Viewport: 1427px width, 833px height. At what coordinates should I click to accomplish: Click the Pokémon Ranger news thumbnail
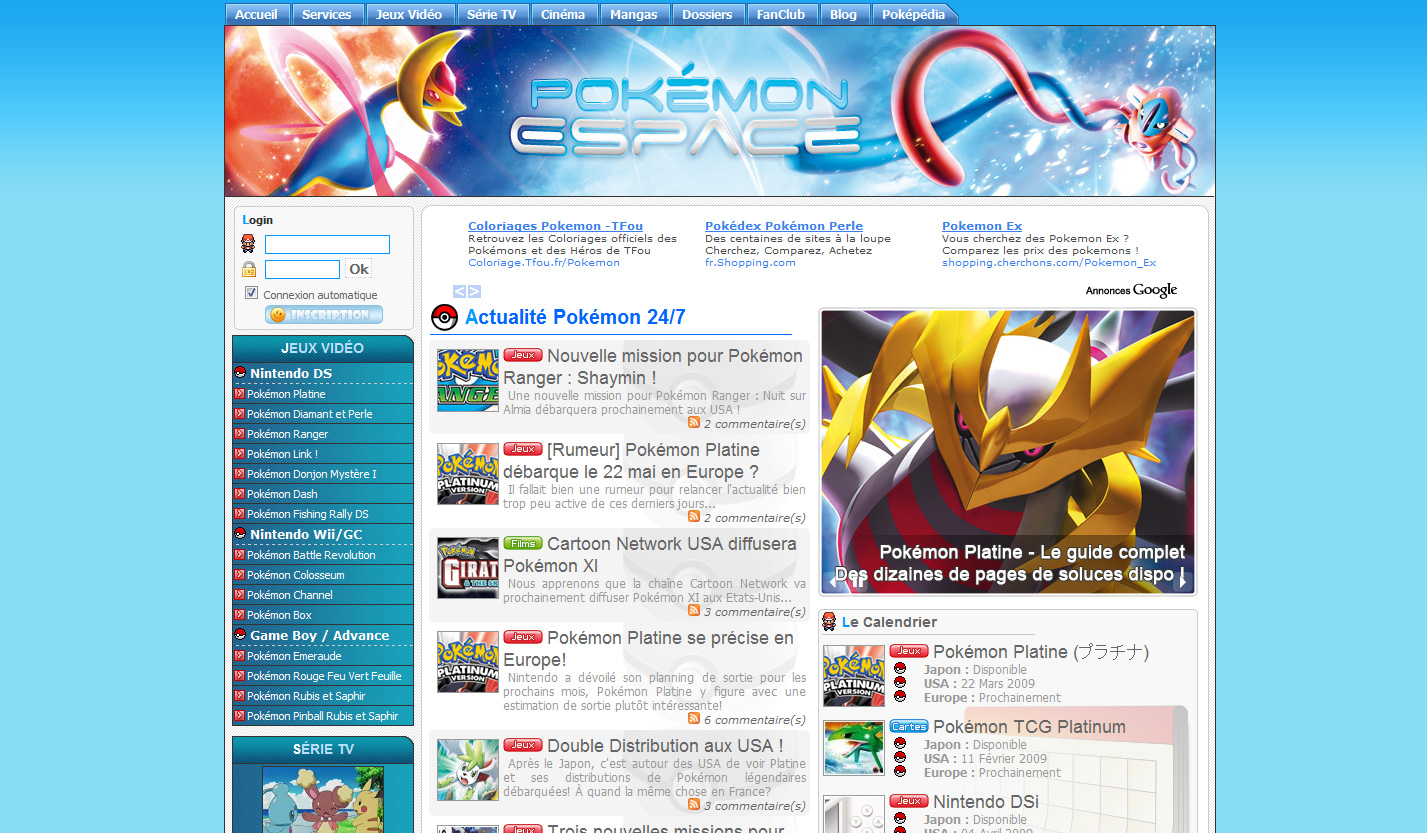(468, 380)
